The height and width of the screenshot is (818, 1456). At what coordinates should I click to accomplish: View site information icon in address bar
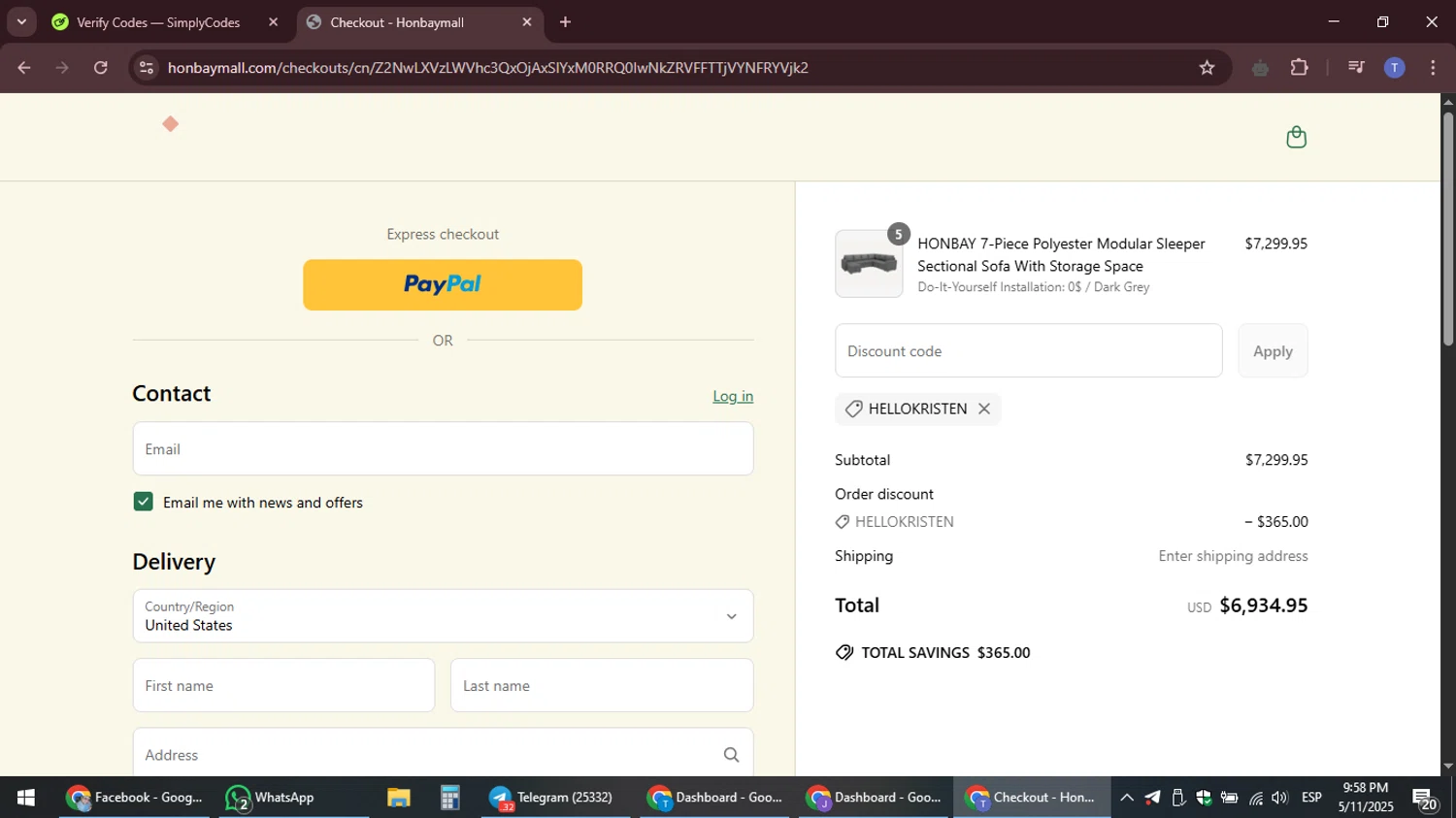click(x=147, y=68)
